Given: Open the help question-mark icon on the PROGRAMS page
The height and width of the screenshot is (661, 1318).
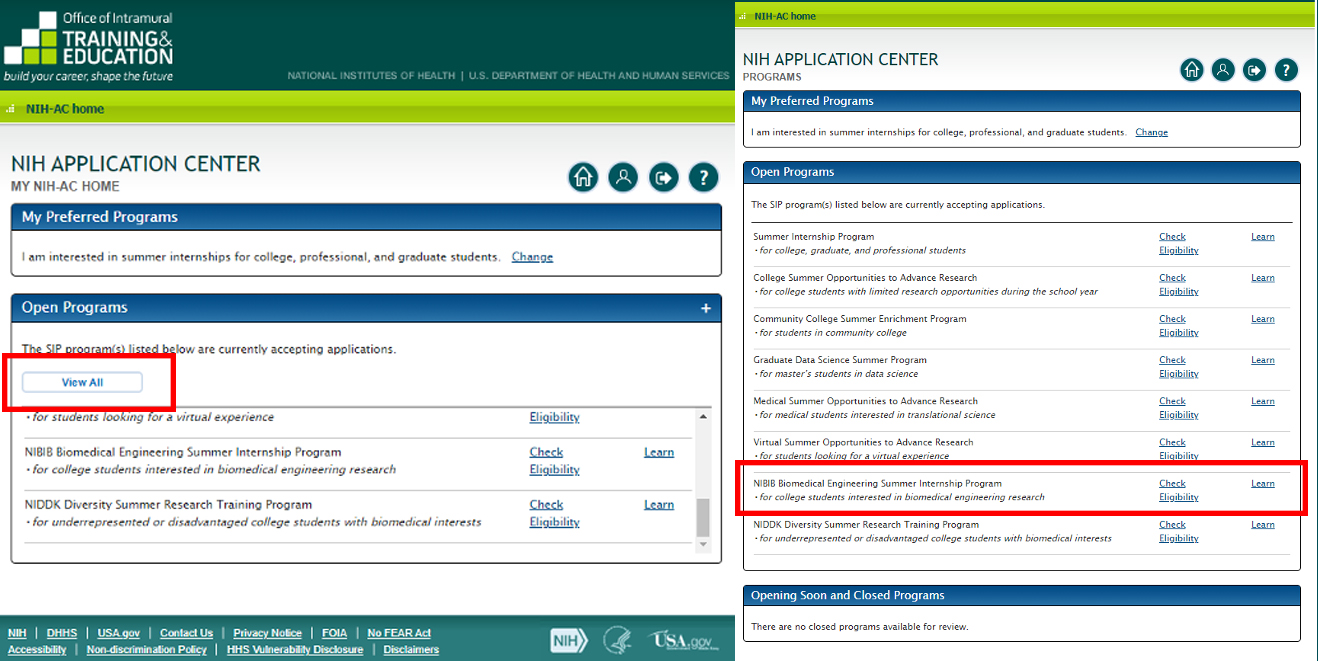Looking at the screenshot, I should click(1286, 69).
